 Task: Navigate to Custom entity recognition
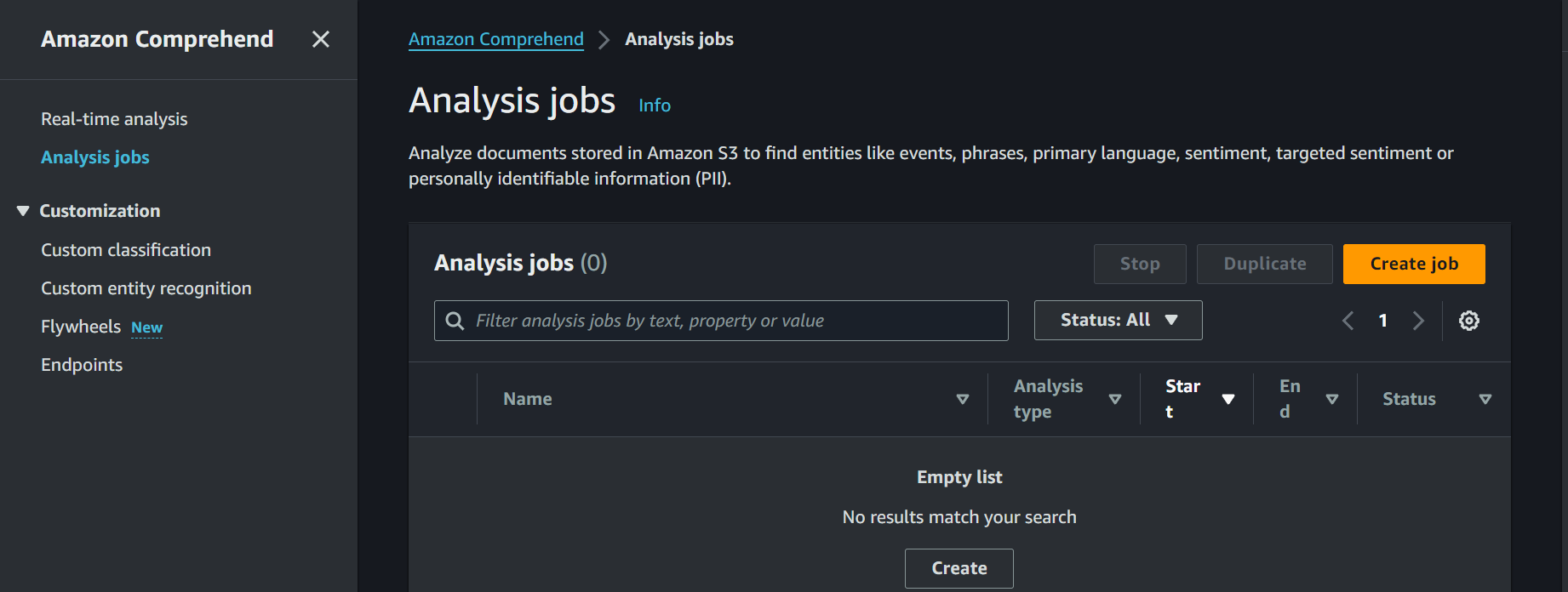tap(146, 288)
